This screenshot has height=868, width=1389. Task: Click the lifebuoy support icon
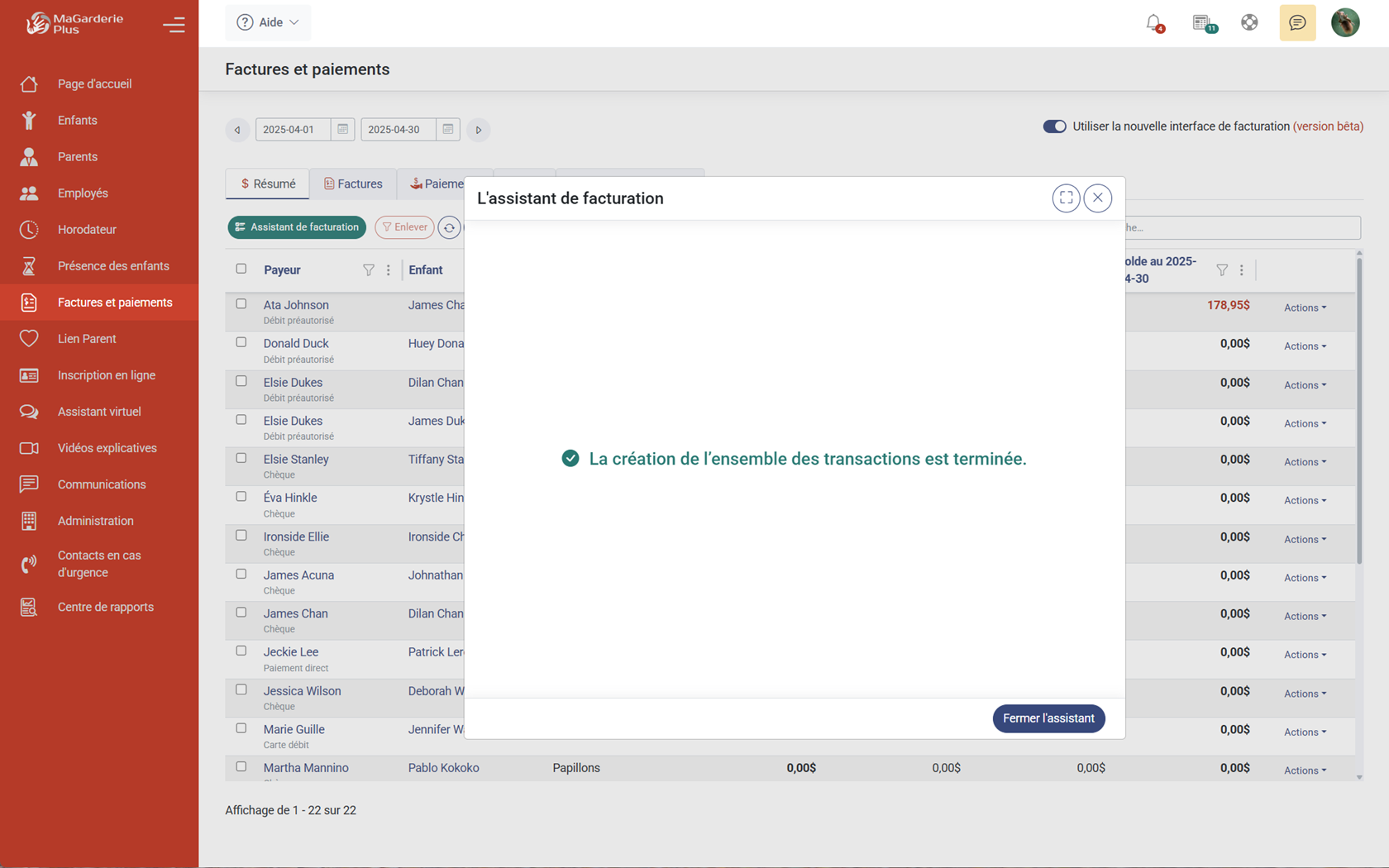click(1249, 22)
